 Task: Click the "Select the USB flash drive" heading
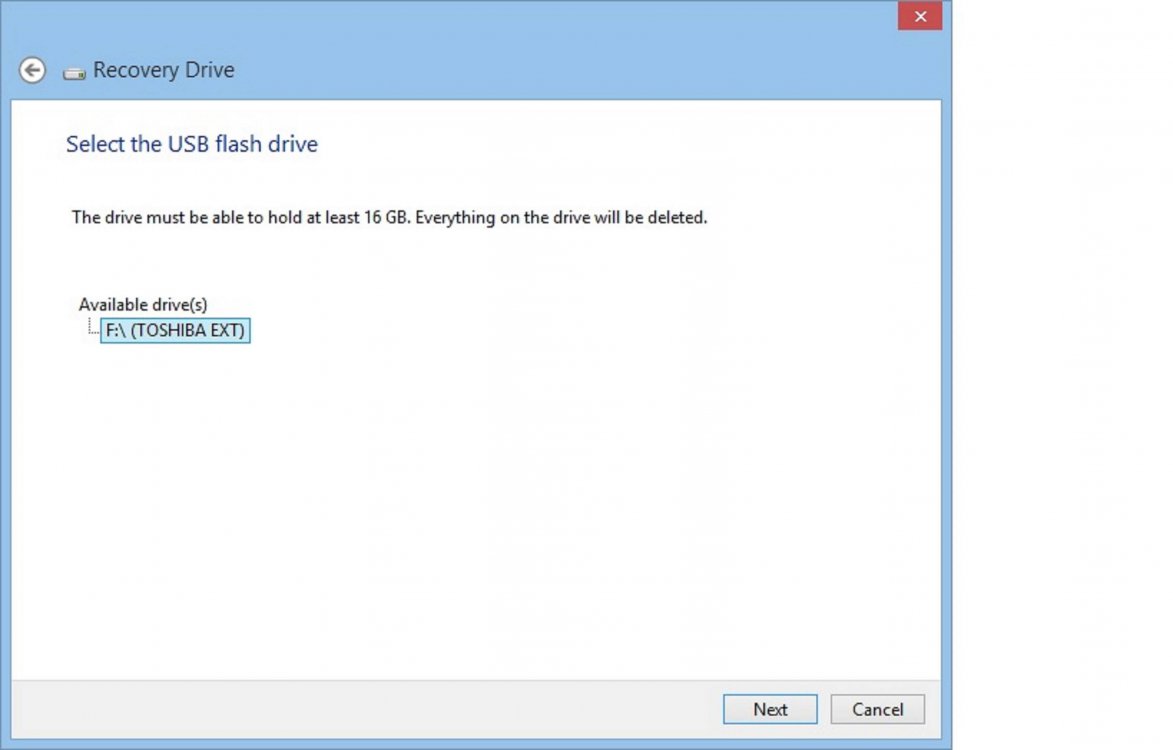192,144
